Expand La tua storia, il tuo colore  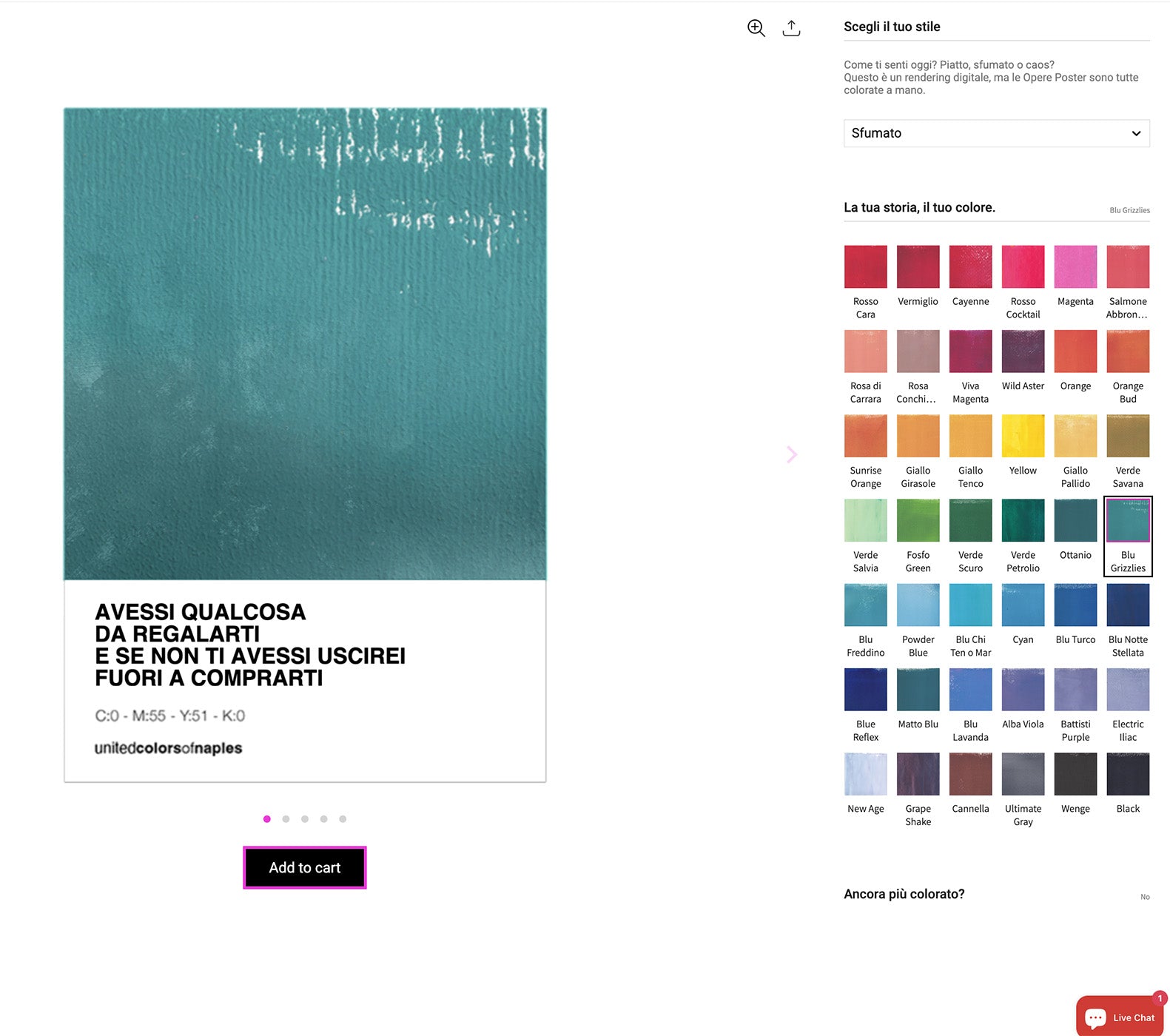(996, 208)
